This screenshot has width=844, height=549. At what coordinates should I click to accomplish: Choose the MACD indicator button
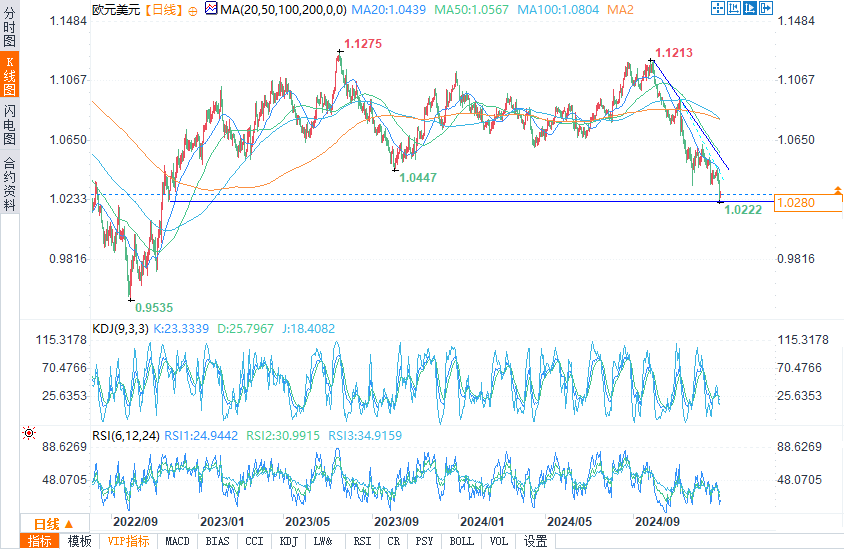178,541
